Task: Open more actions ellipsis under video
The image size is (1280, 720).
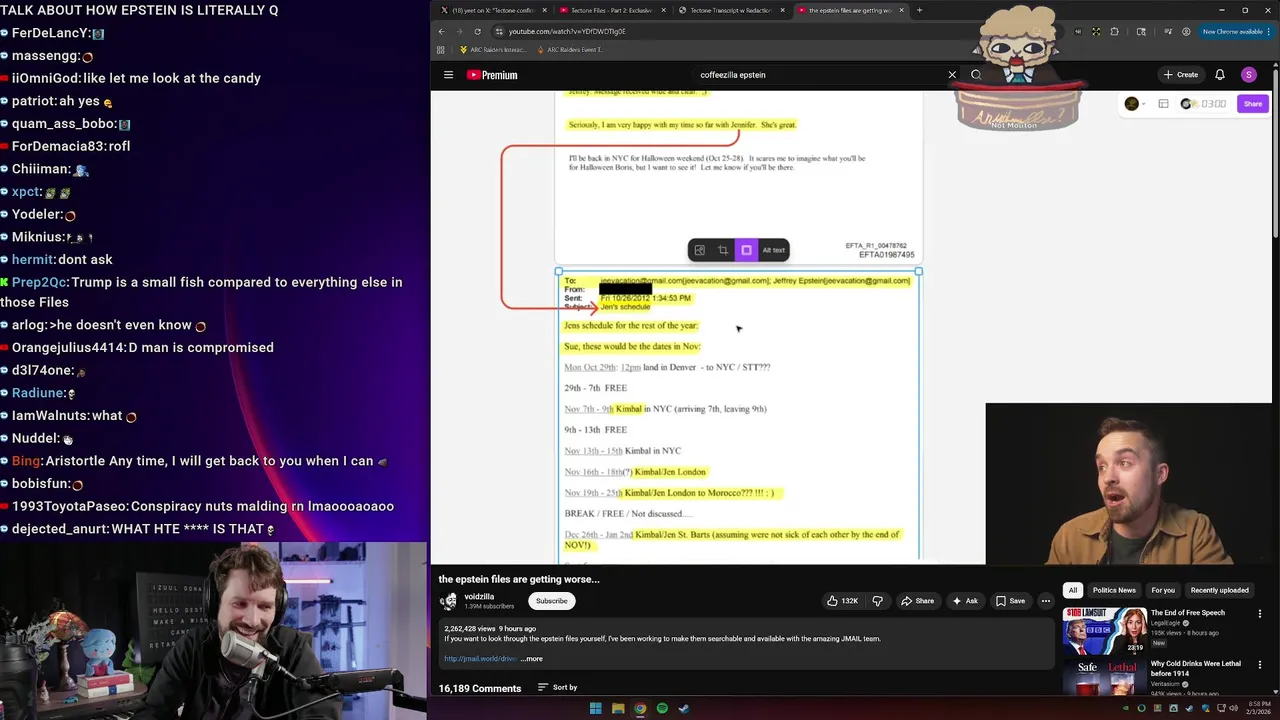Action: [x=1045, y=601]
